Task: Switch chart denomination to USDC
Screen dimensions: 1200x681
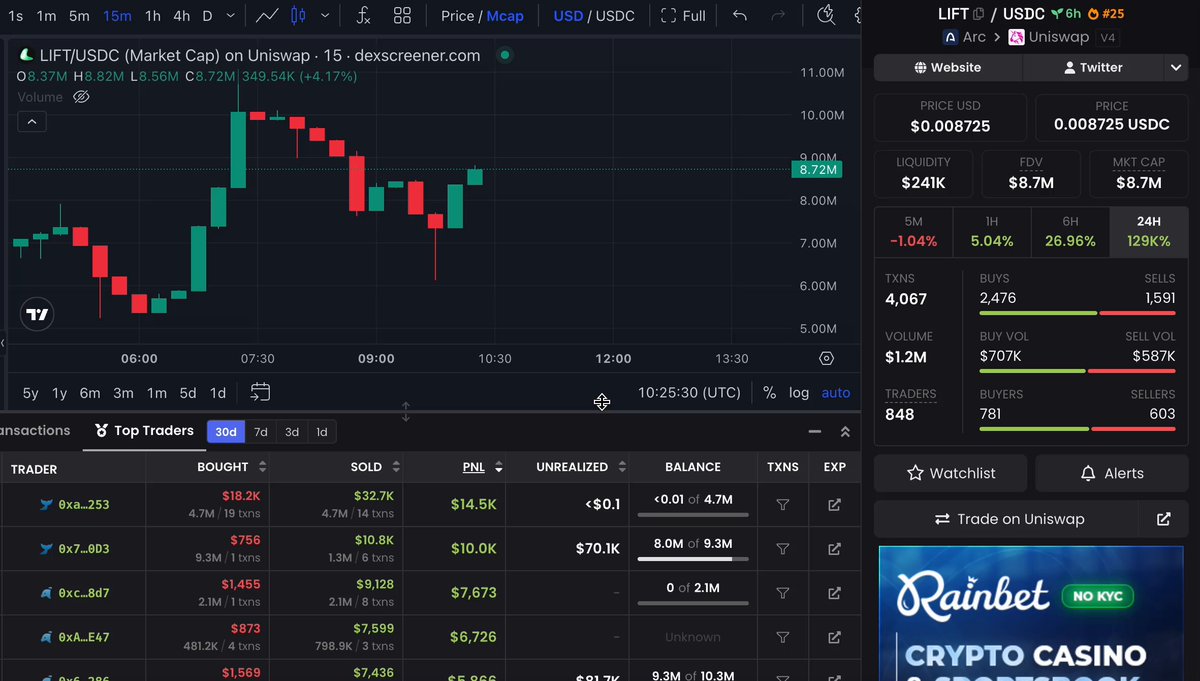Action: pos(614,16)
